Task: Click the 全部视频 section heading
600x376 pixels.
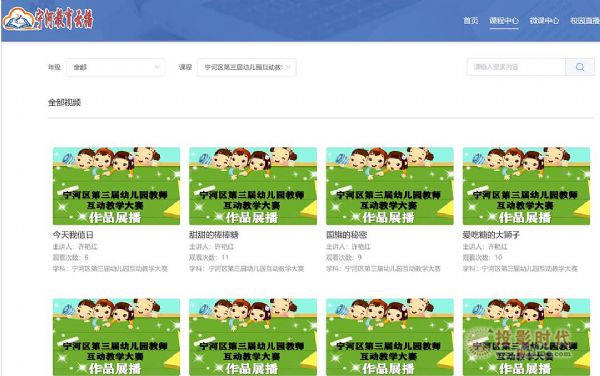Action: coord(64,102)
